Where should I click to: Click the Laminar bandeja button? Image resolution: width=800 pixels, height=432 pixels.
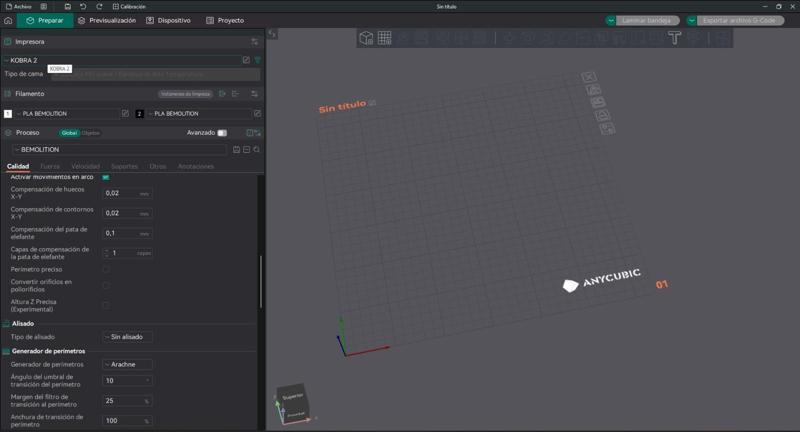648,20
